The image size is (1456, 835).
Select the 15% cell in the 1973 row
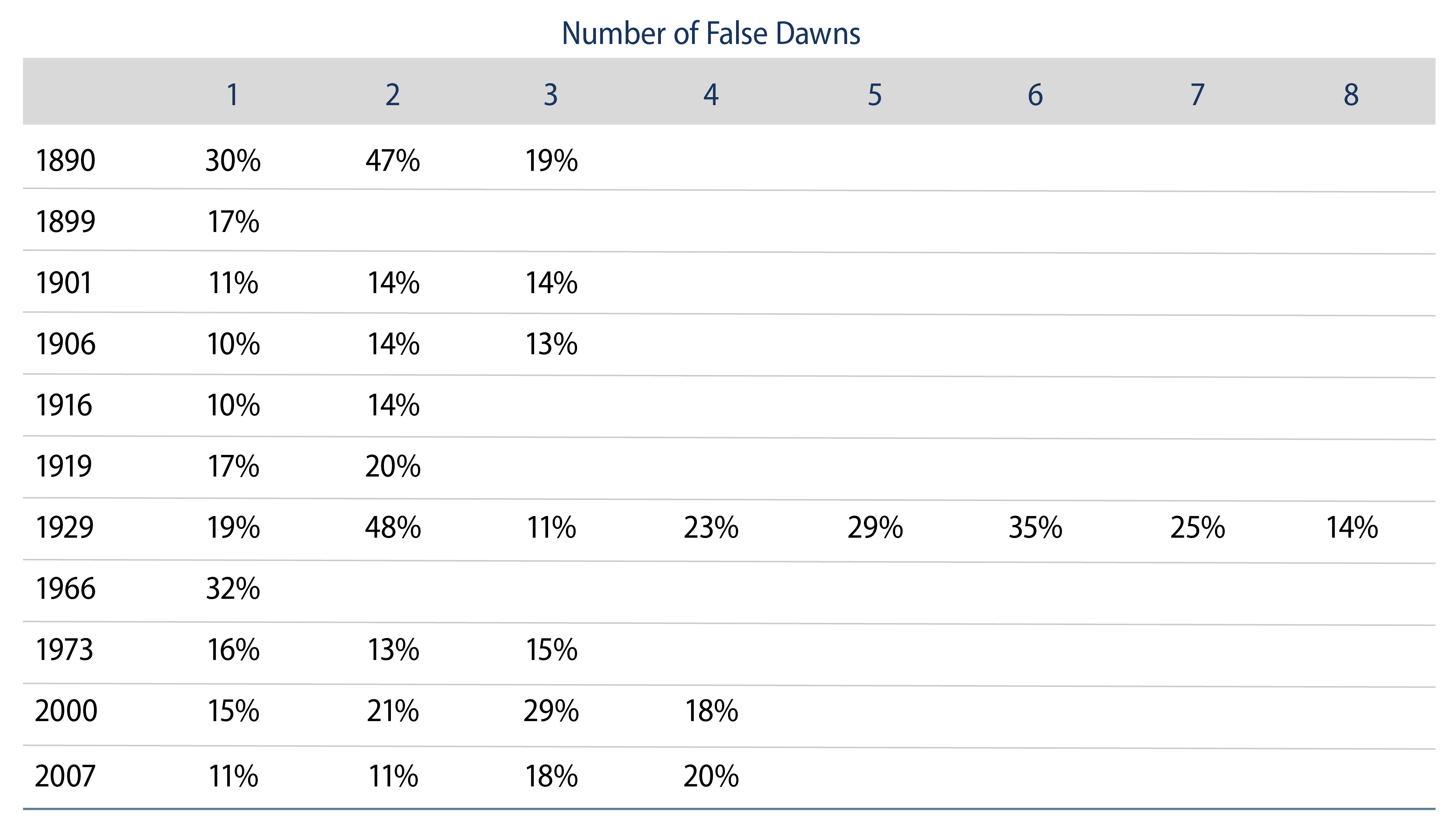[552, 650]
